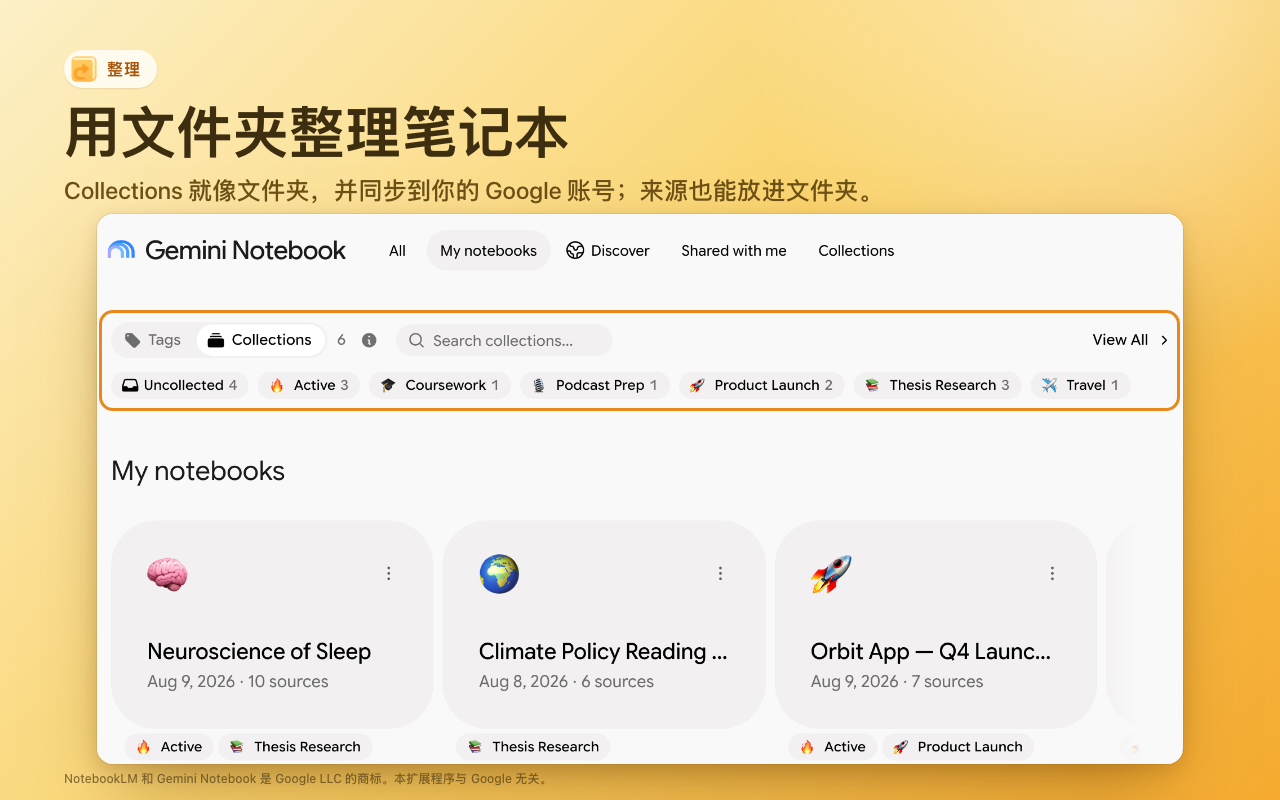Open the Neuroscience of Sleep notebook title

[259, 652]
